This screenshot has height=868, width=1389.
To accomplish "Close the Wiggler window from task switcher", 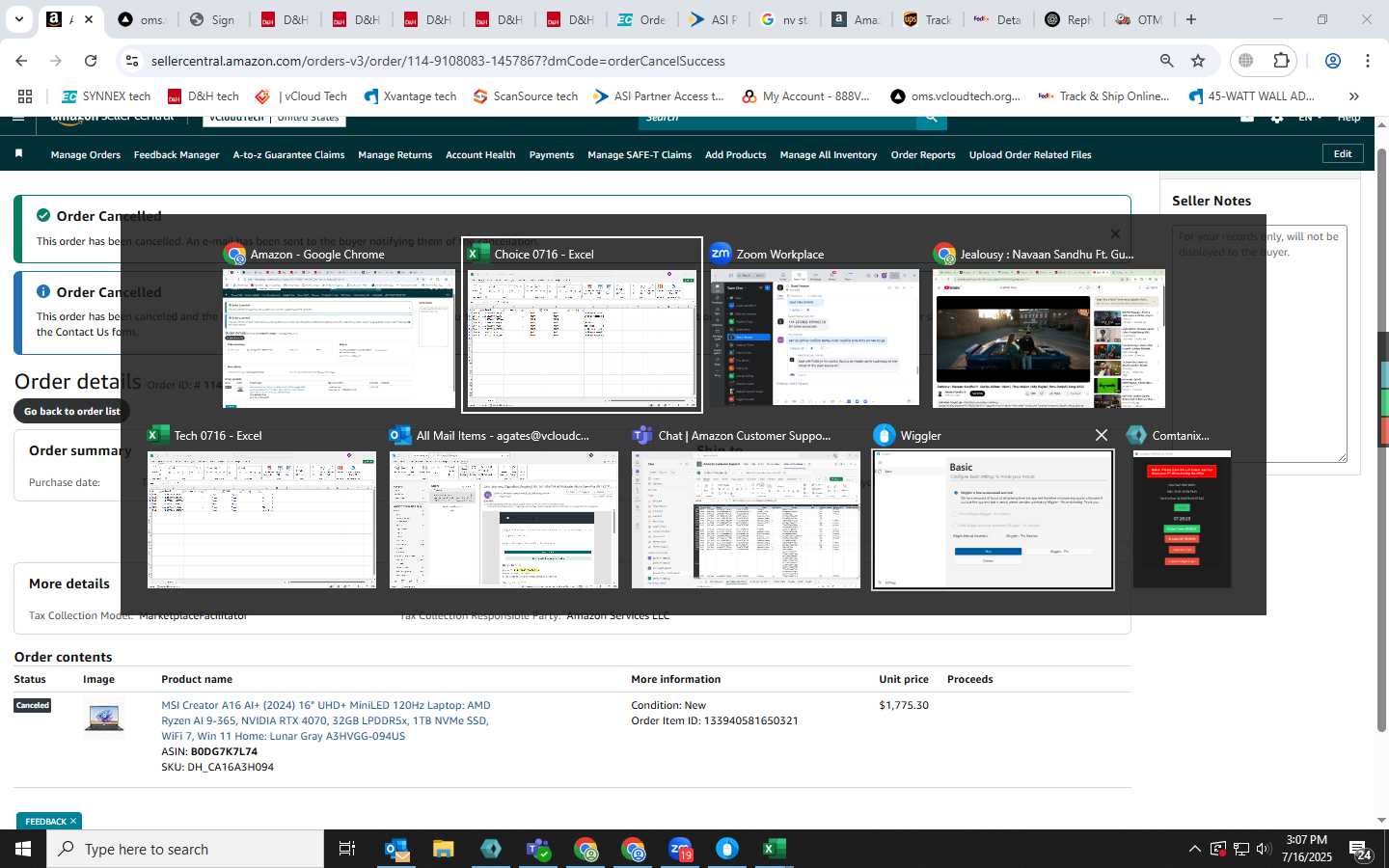I will (1101, 435).
